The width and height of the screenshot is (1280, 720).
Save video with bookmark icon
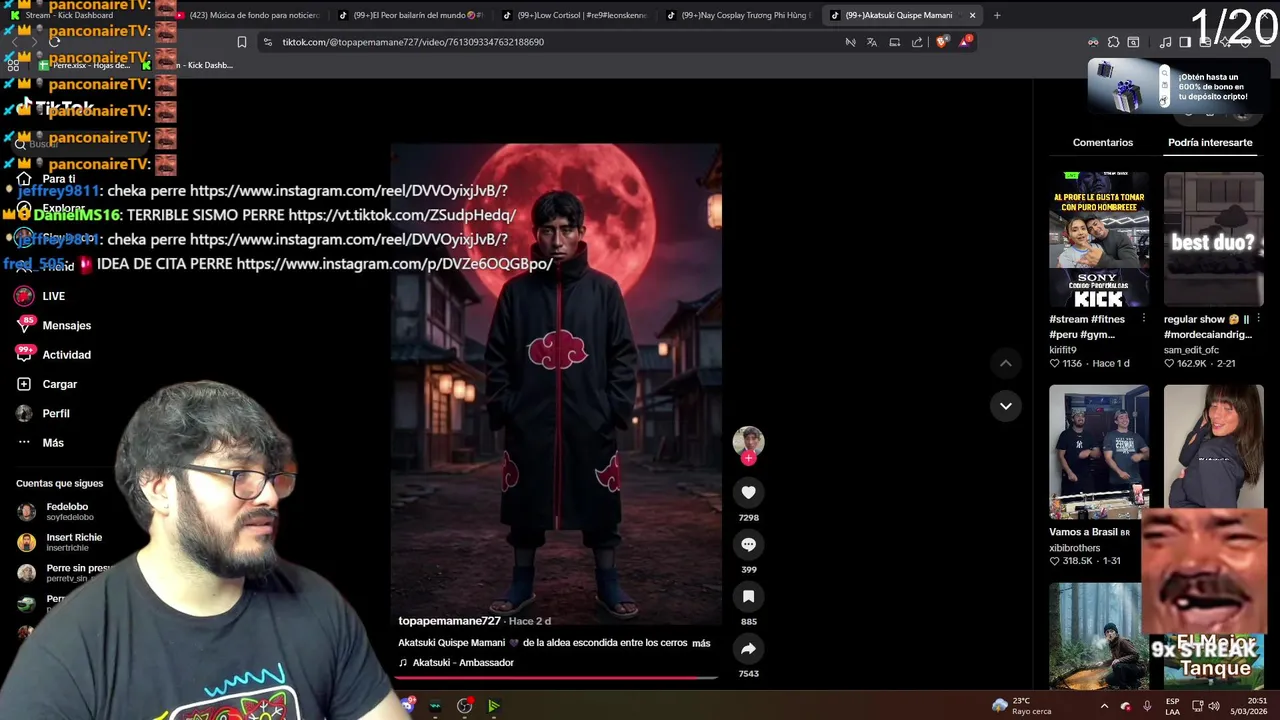coord(748,596)
